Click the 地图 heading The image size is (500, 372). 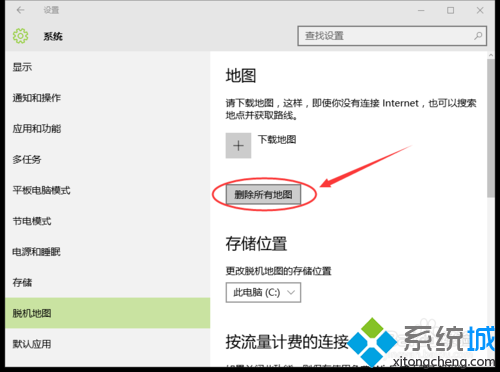coord(241,75)
